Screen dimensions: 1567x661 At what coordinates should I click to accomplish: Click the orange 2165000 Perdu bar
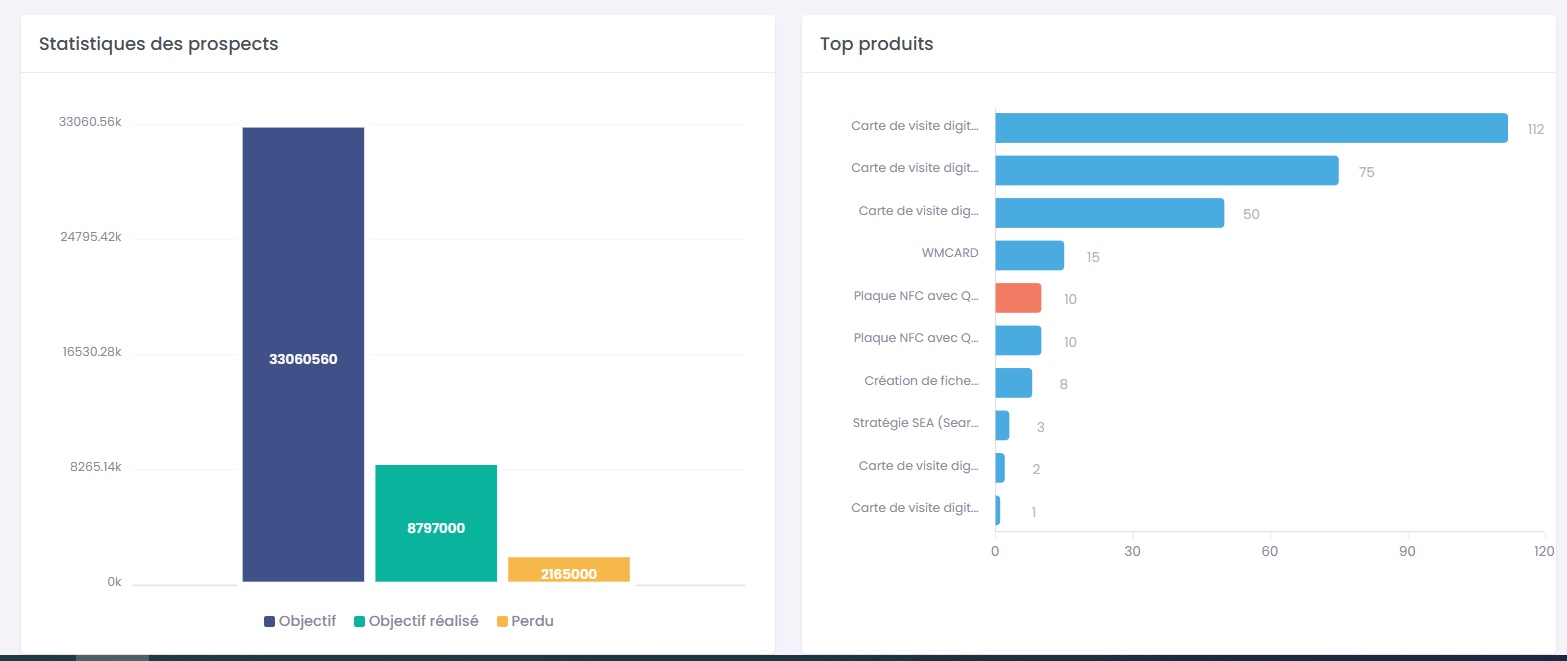569,570
